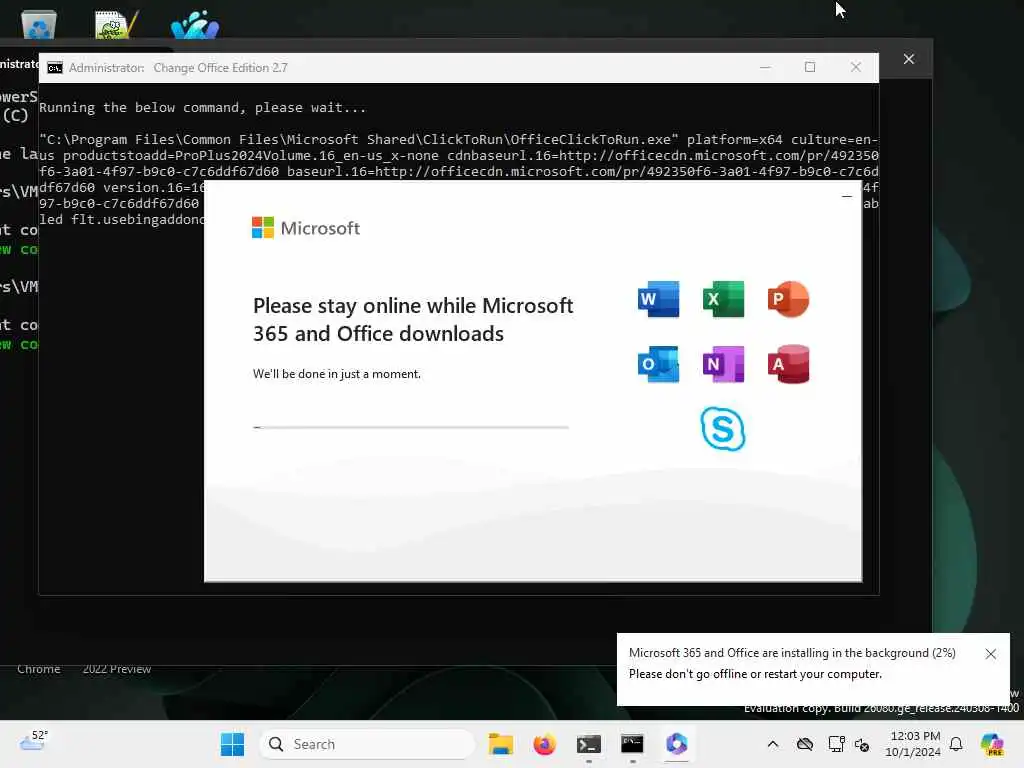Close the background terminal window
The height and width of the screenshot is (768, 1024).
(908, 59)
